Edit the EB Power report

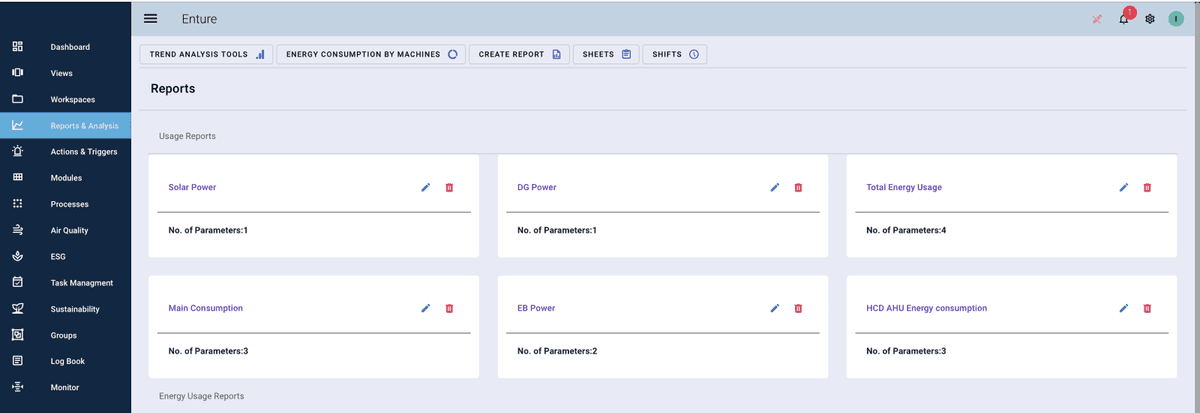point(774,308)
